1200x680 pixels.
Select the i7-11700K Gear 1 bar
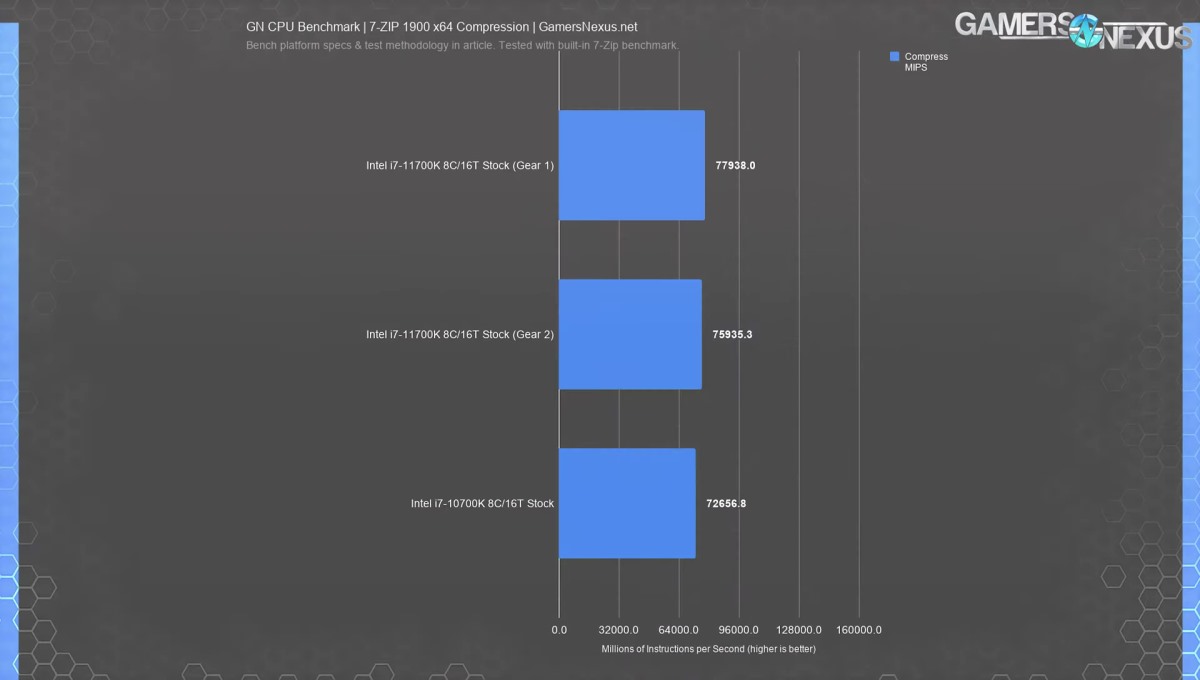pos(632,165)
